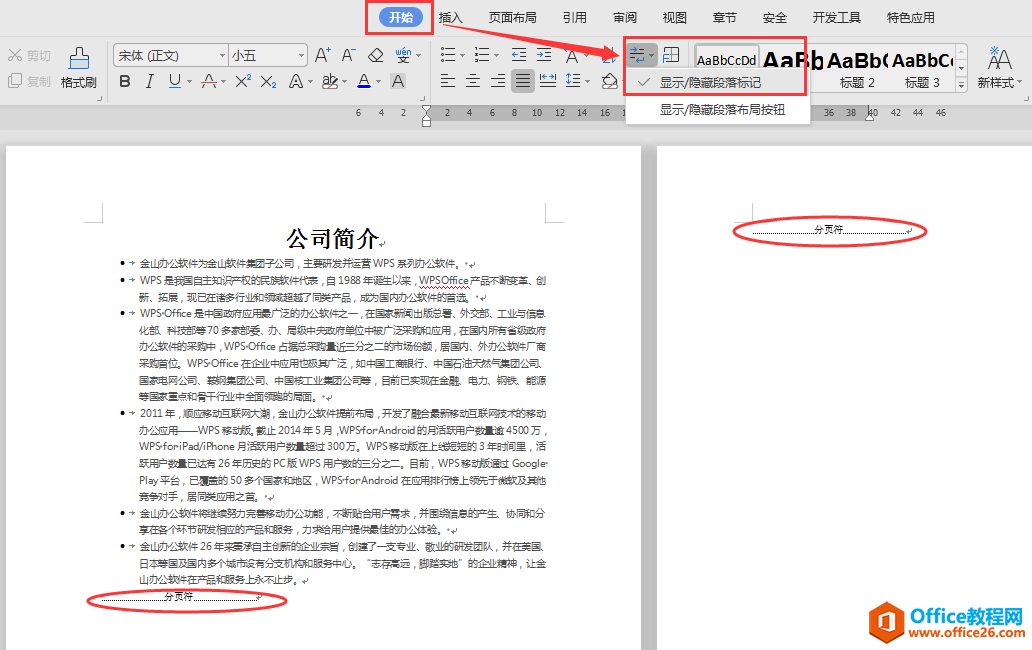Apply the AaBbCcDd normal style
Image resolution: width=1032 pixels, height=650 pixels.
coord(727,58)
